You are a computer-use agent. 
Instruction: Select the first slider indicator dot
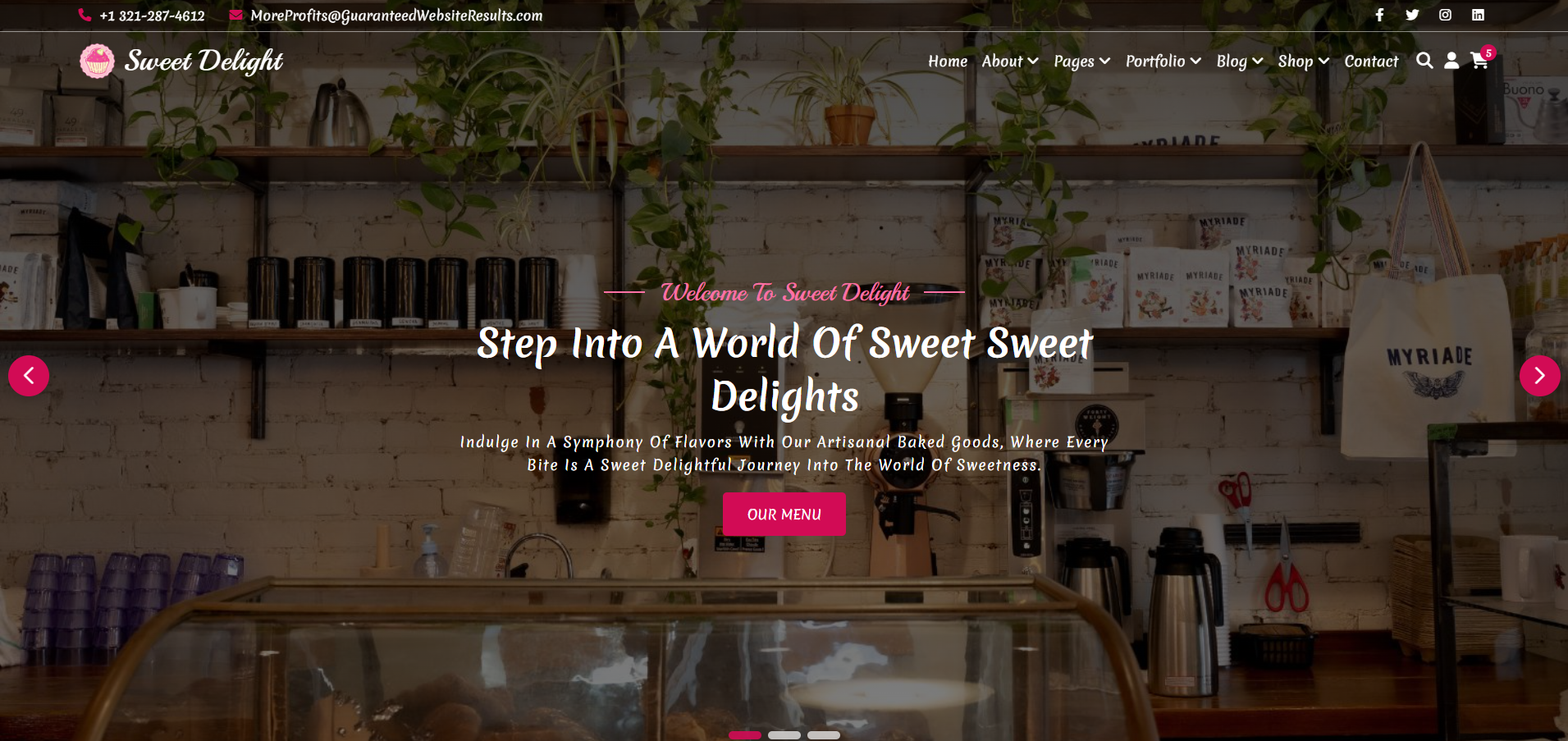745,735
